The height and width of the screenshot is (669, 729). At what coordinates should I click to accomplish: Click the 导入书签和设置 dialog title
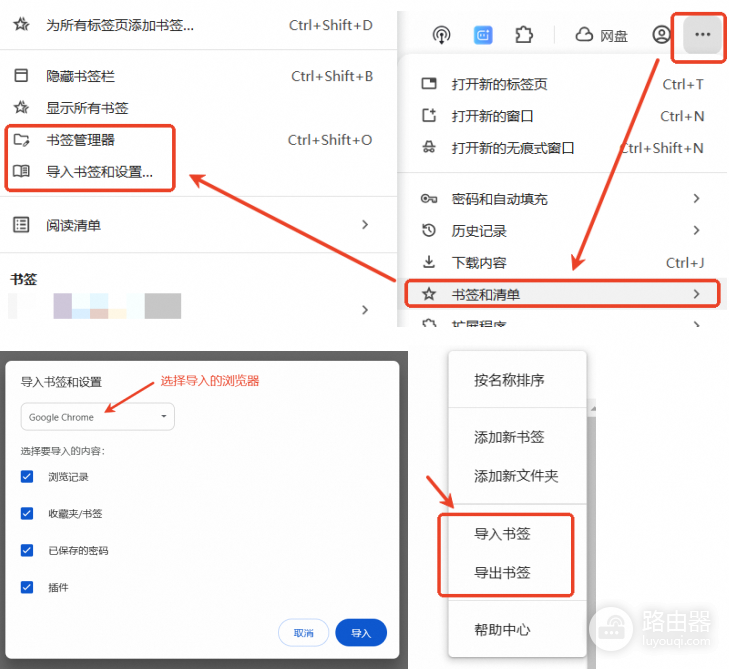click(61, 382)
